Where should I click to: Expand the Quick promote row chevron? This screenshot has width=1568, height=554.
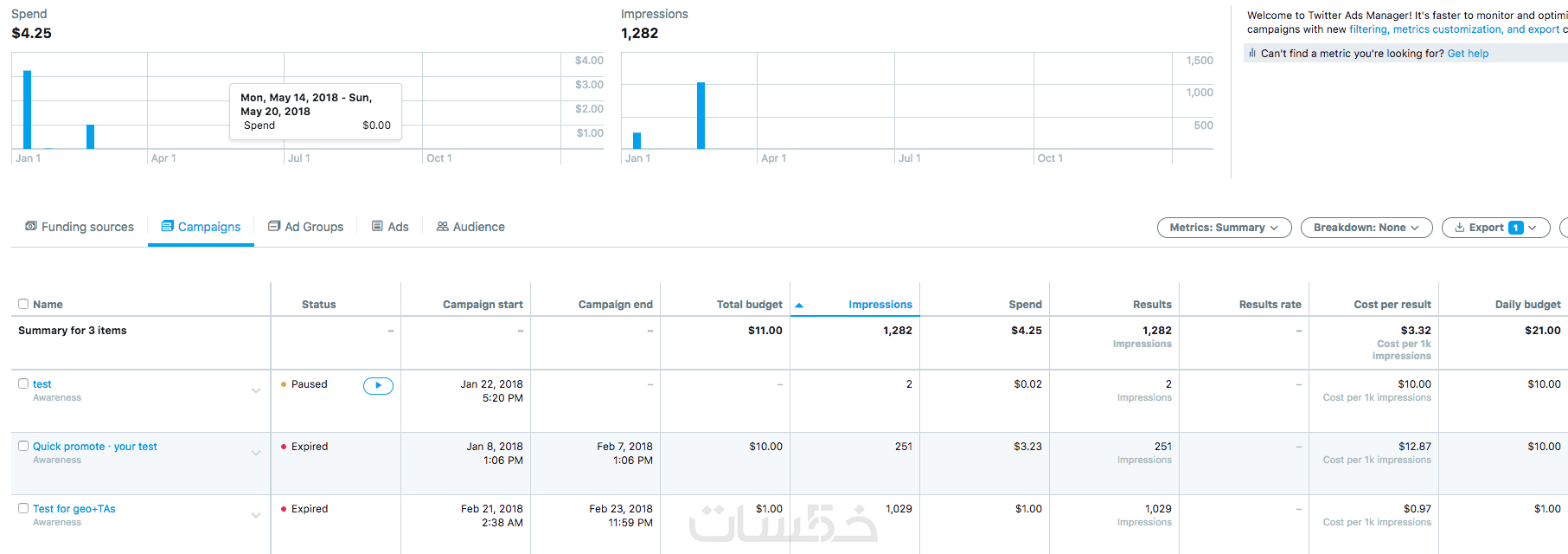click(x=256, y=453)
